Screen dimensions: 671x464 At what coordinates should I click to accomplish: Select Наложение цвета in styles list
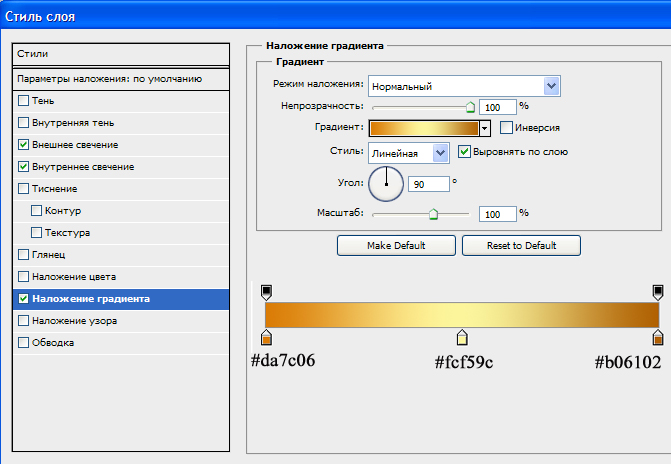[x=74, y=276]
